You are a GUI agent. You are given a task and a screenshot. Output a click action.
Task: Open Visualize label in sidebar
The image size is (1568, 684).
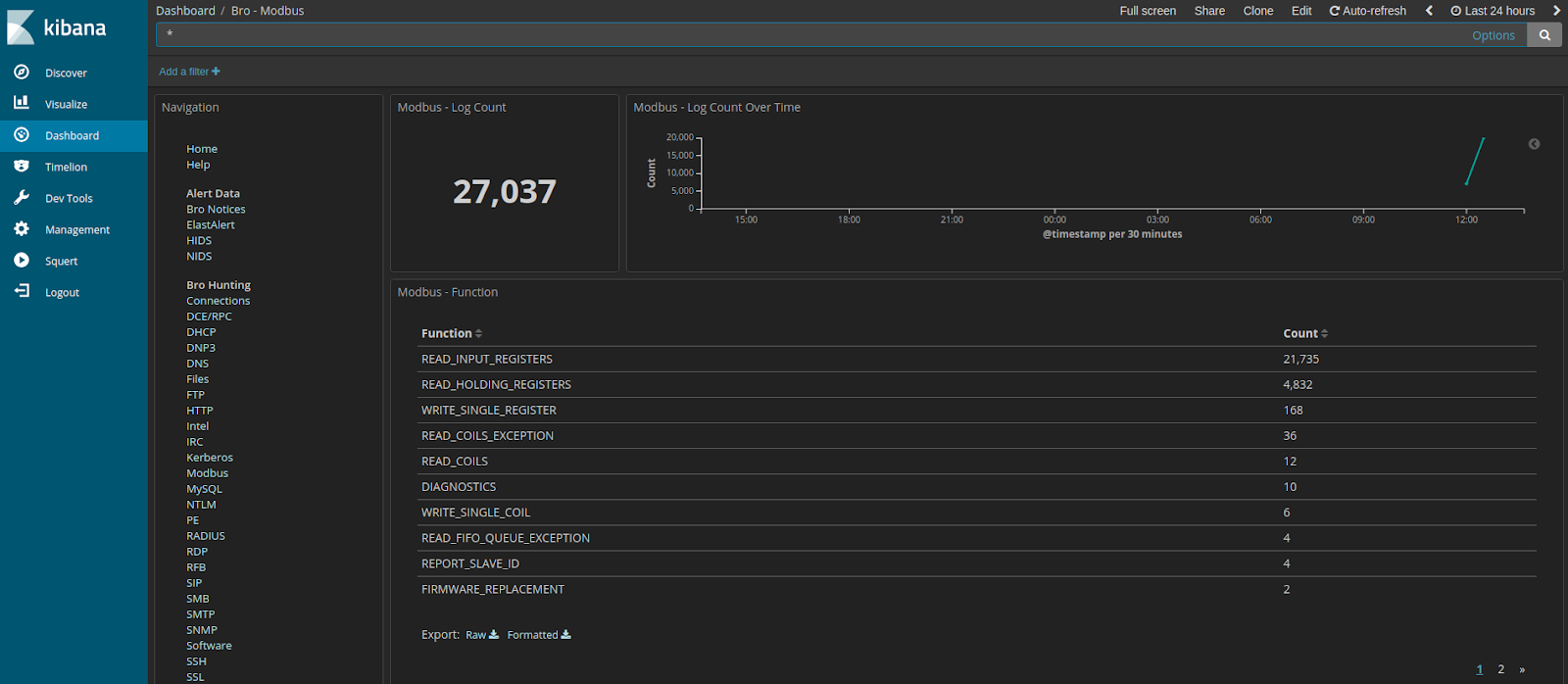pos(66,104)
